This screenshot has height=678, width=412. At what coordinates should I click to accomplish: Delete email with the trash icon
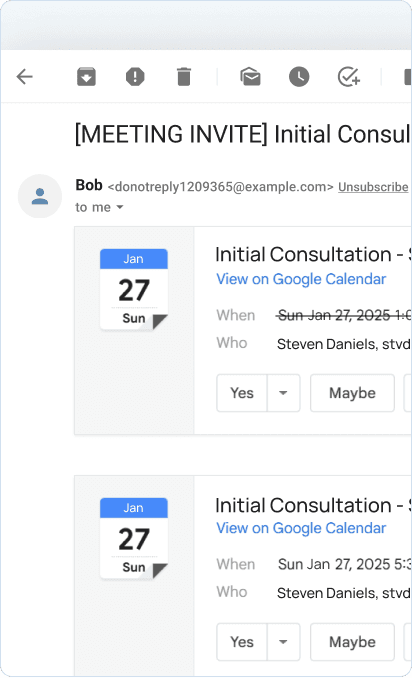[x=184, y=77]
